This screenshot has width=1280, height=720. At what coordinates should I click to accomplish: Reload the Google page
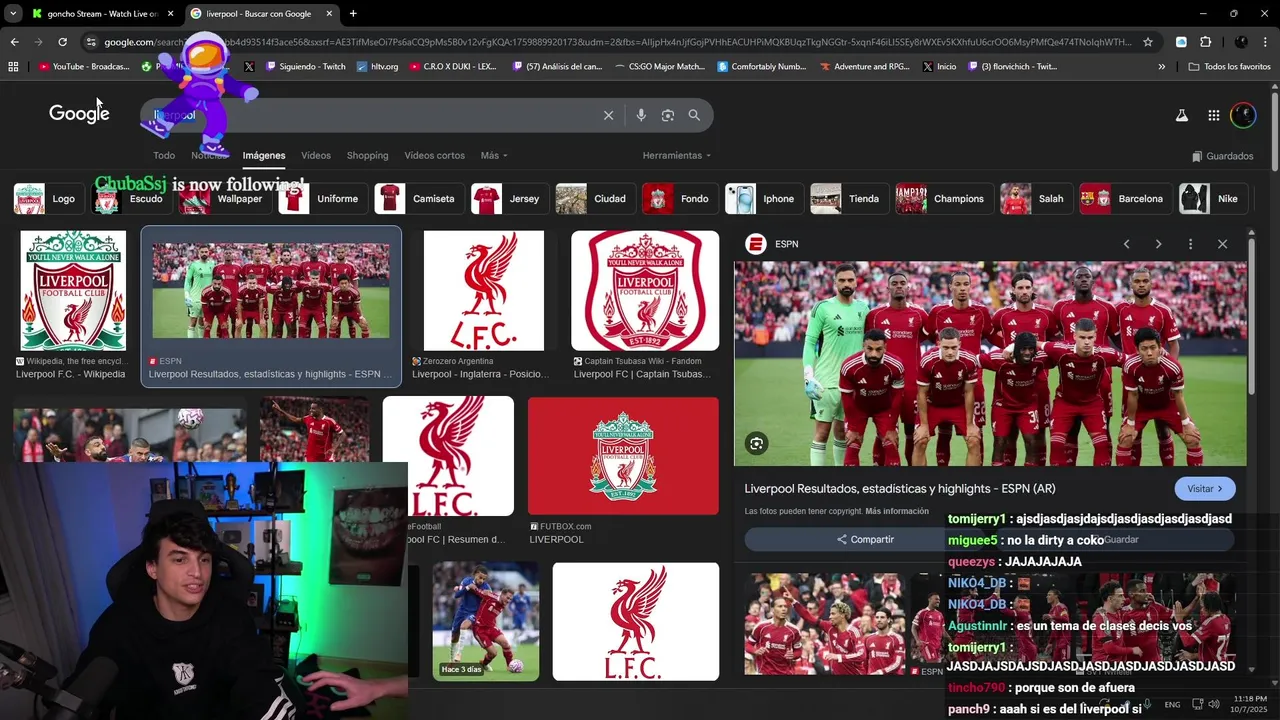(x=62, y=42)
